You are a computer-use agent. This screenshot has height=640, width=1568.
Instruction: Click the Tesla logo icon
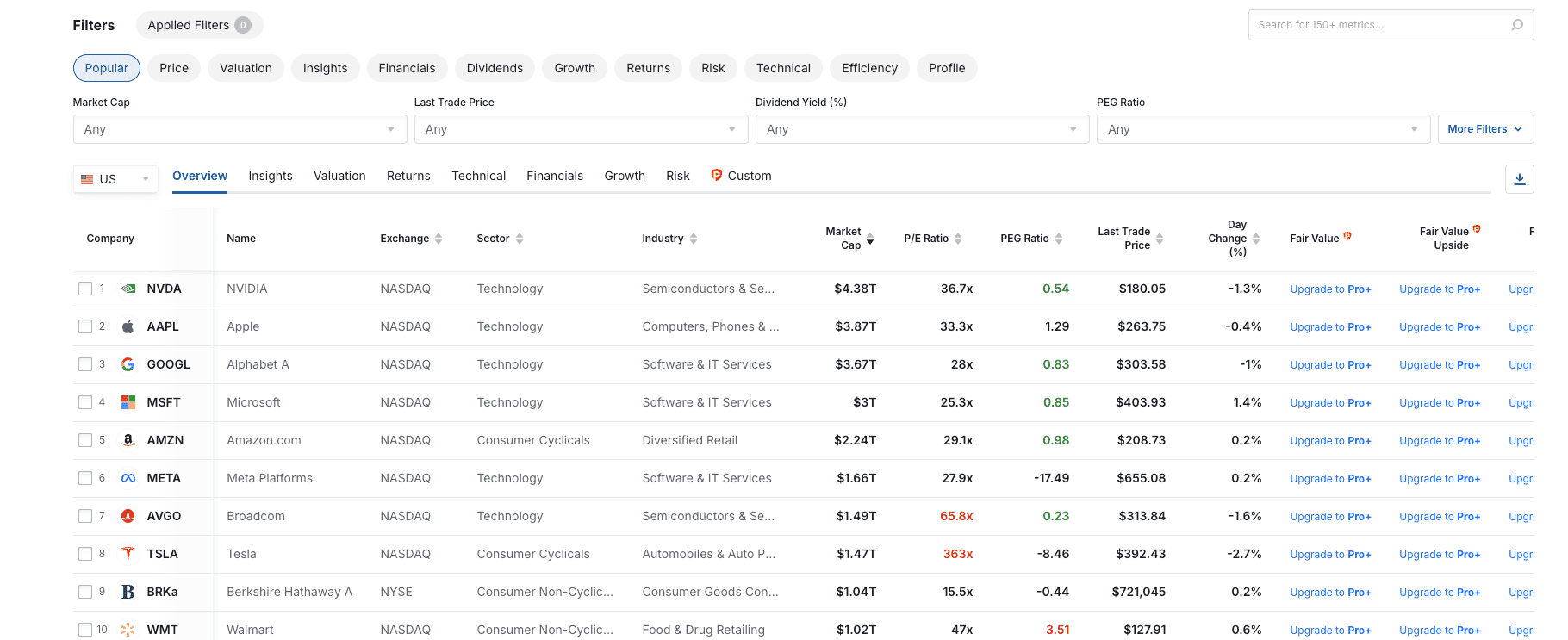tap(128, 554)
